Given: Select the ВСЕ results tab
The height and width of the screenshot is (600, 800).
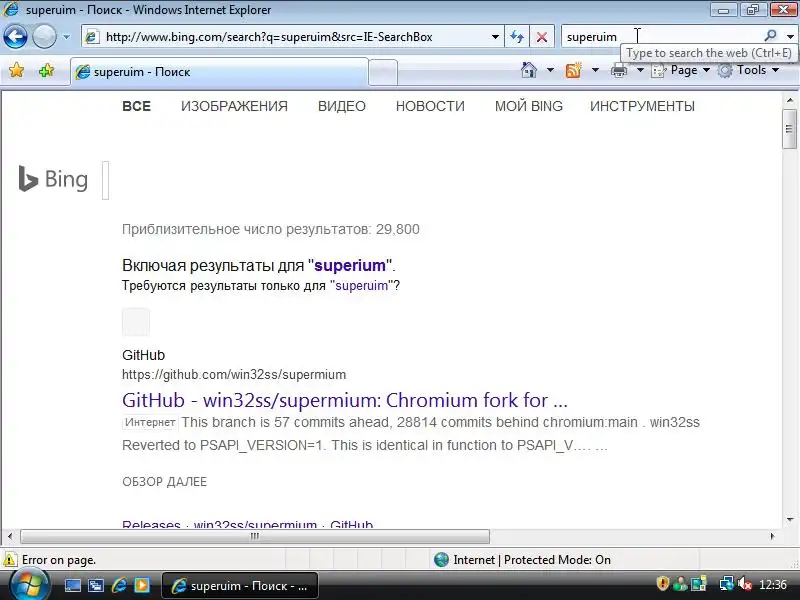Looking at the screenshot, I should [137, 106].
